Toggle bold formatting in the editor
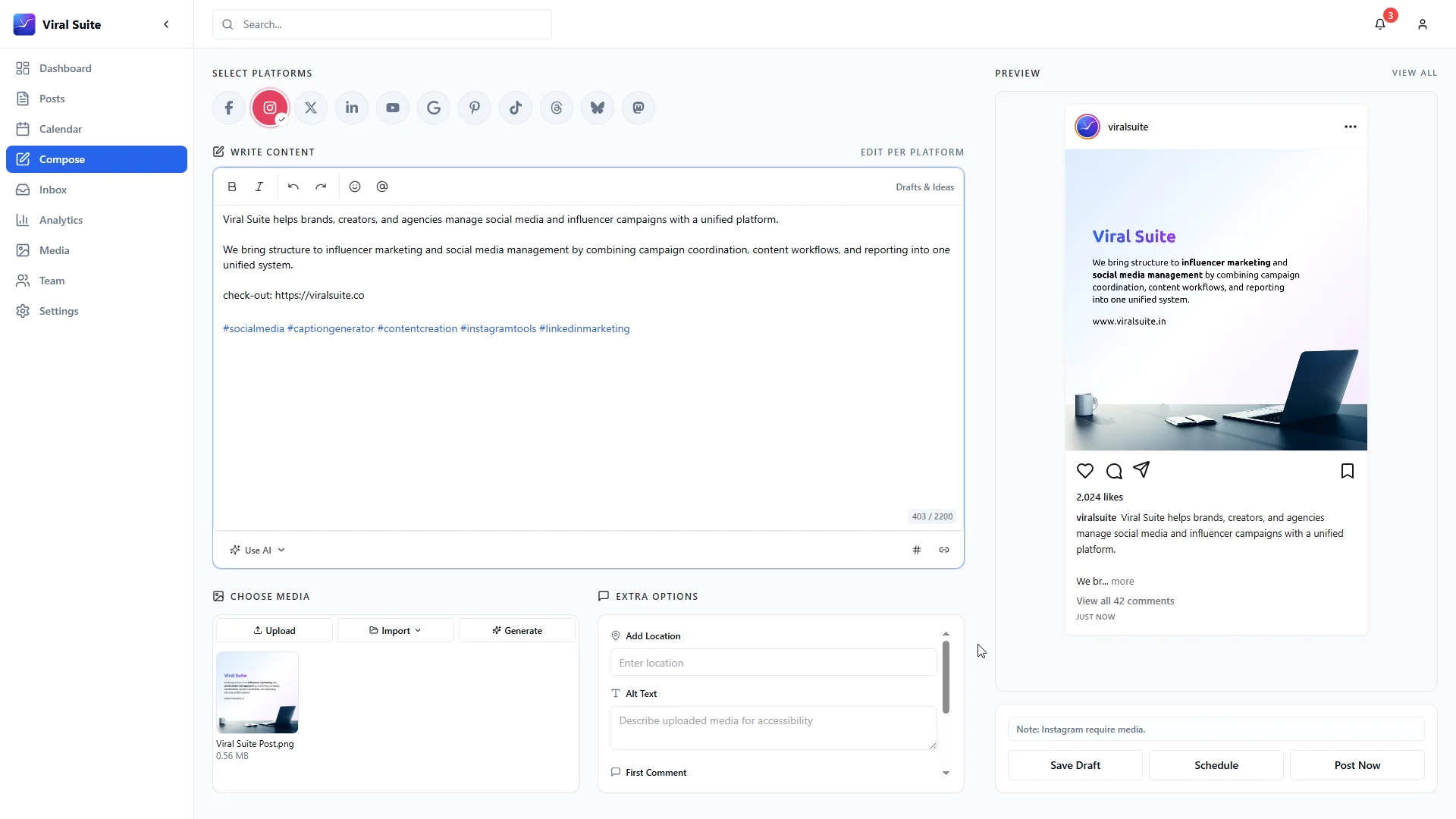This screenshot has height=819, width=1456. 232,187
